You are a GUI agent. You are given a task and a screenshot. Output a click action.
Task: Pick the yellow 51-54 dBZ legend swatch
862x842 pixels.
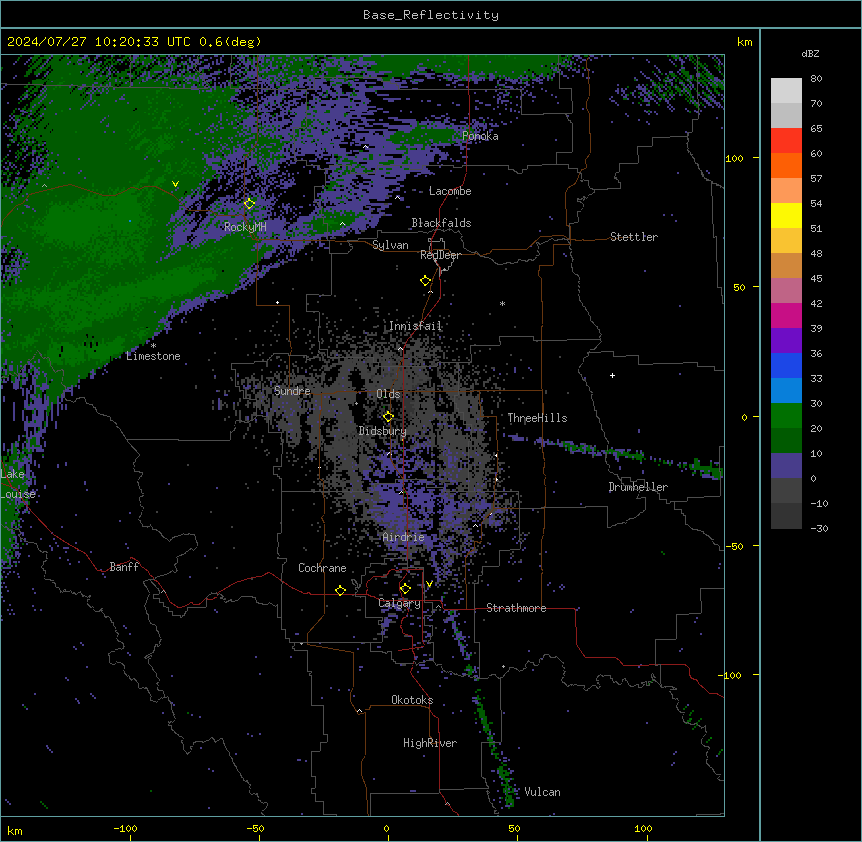point(786,215)
